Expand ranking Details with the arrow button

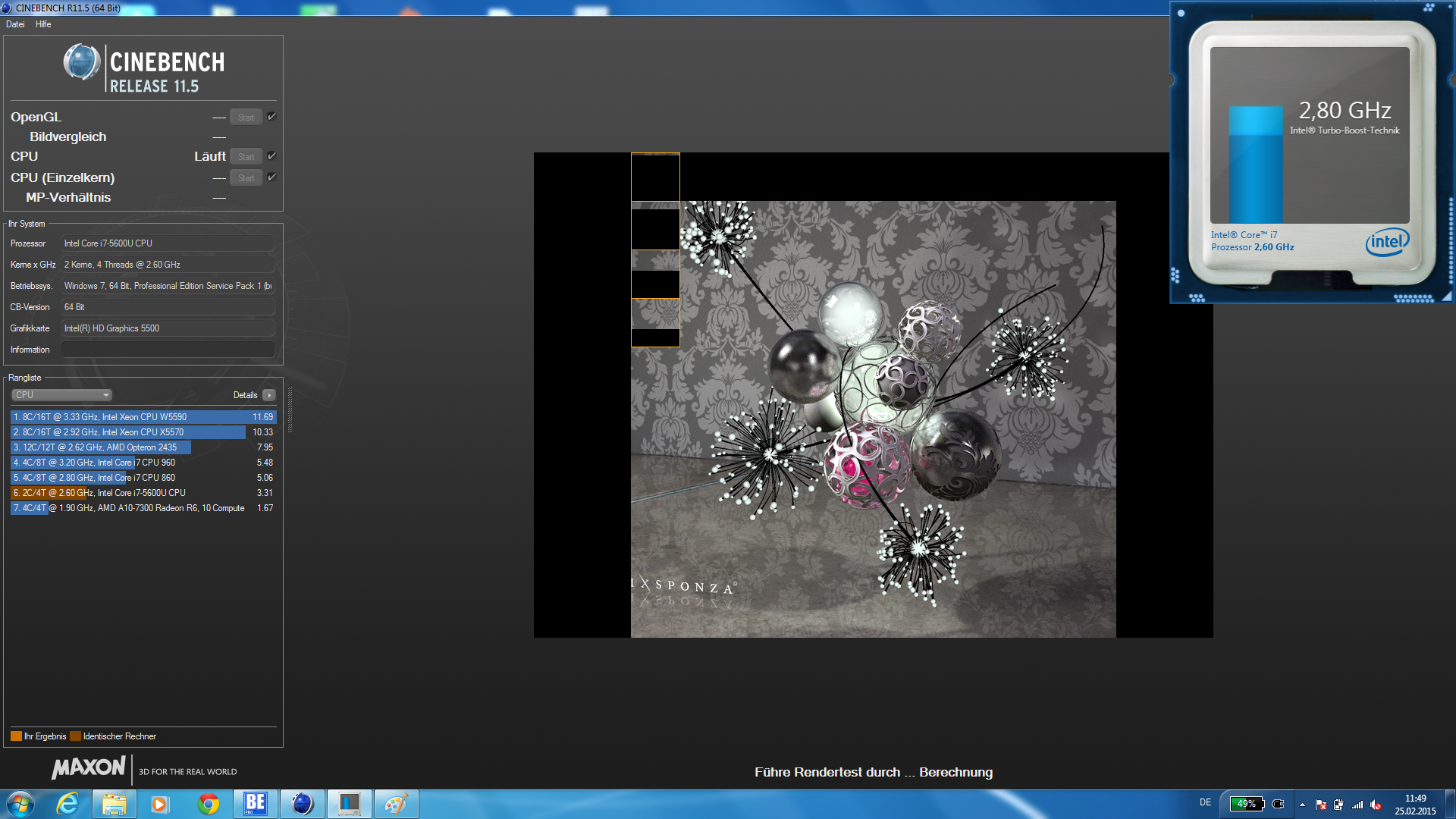pos(269,395)
